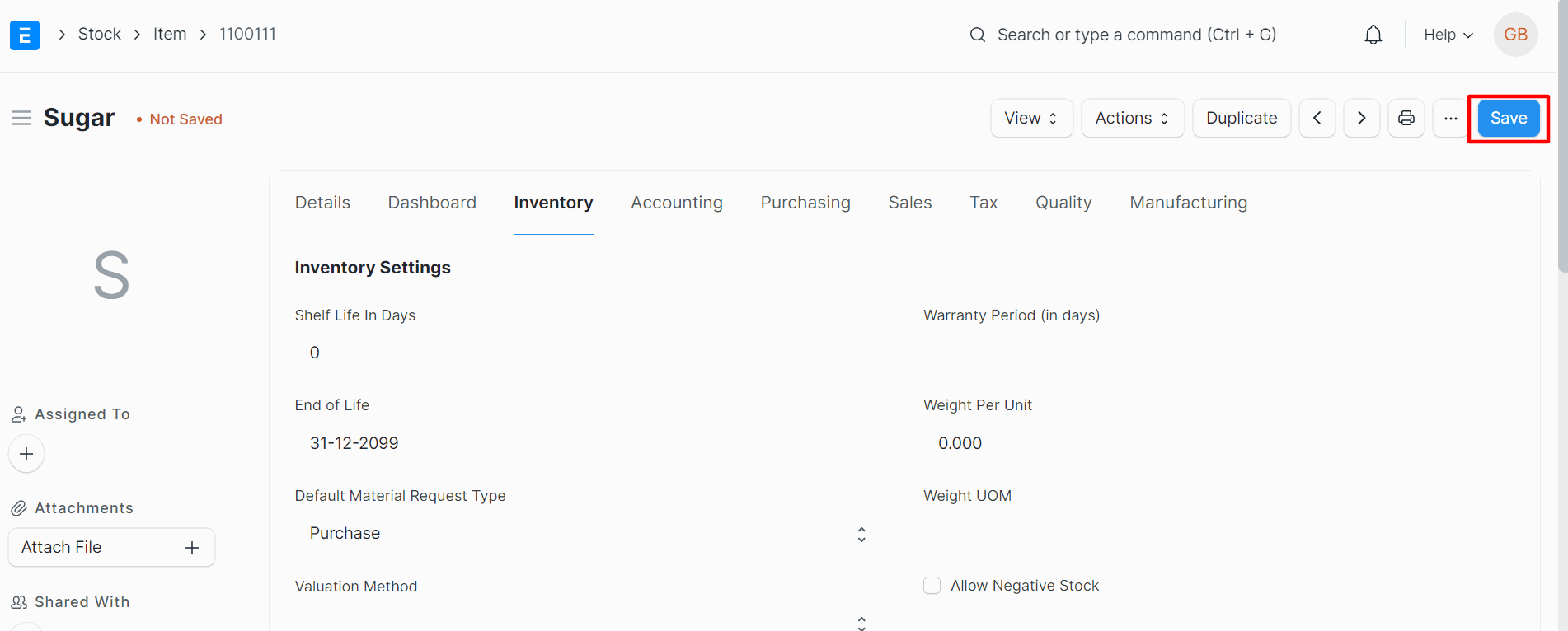Click the Not Saved status indicator
1568x631 pixels.
[180, 119]
